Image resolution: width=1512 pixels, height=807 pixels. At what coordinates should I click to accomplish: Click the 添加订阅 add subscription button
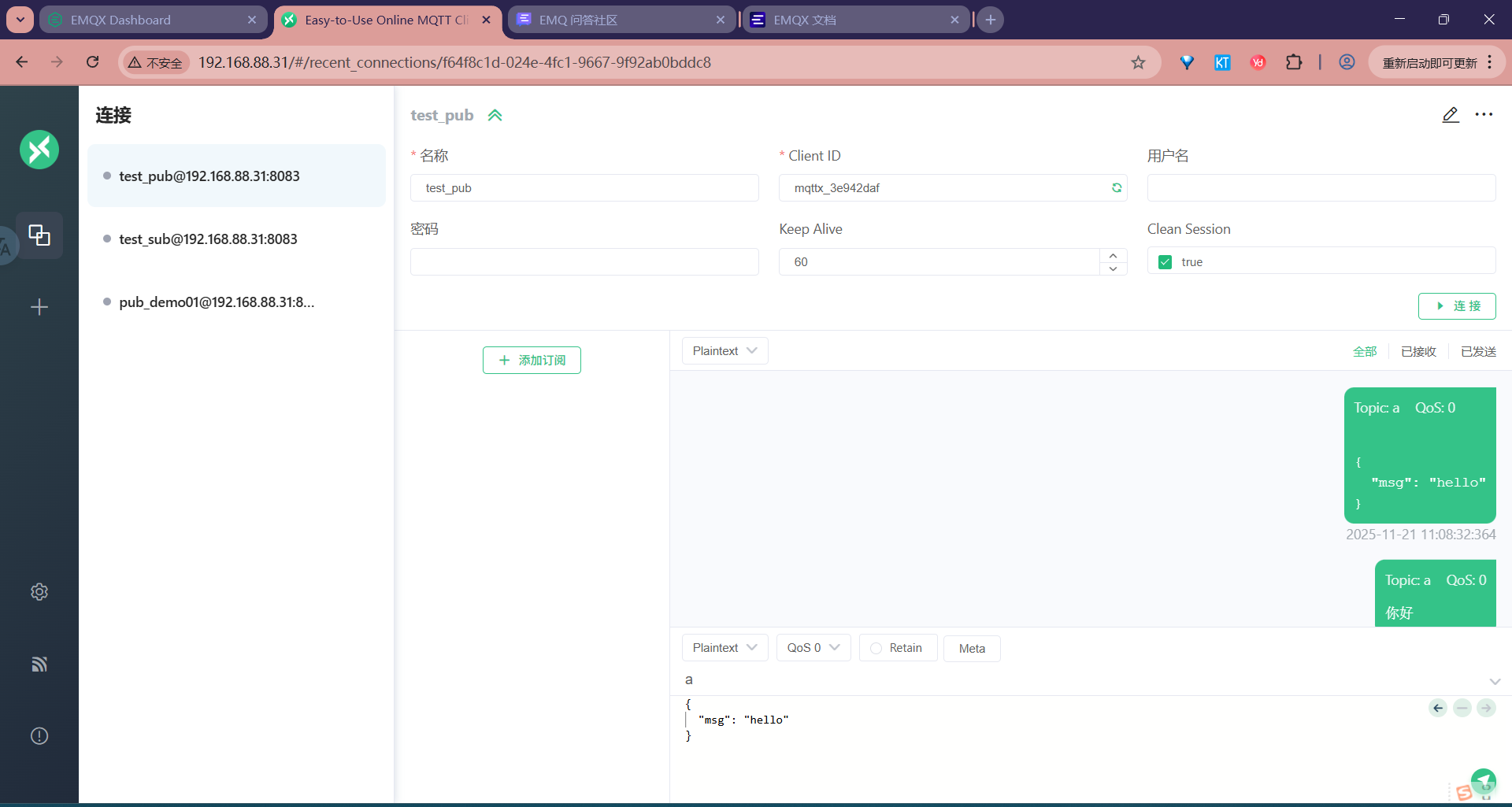click(x=532, y=361)
